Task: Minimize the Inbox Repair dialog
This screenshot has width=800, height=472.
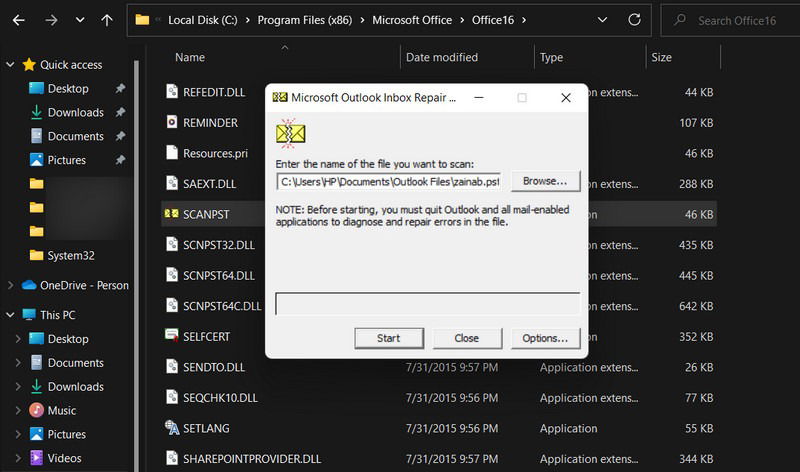Action: pos(479,97)
